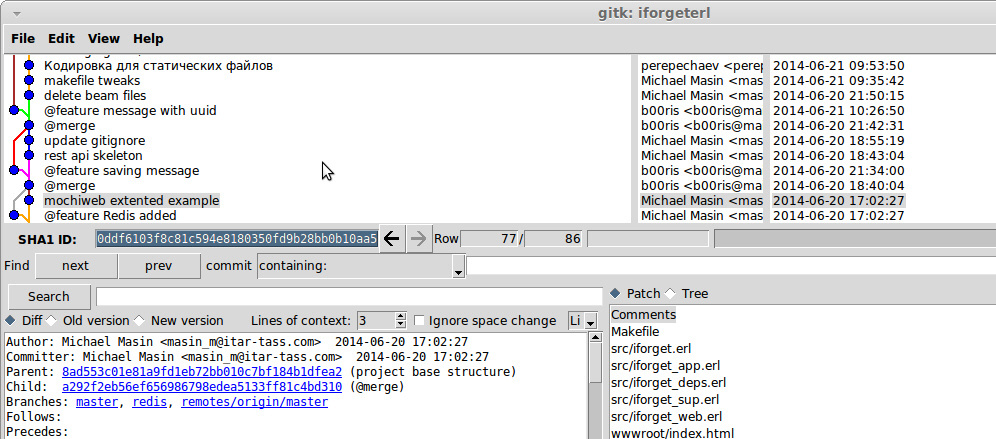Click commit dot for '@feature saving message'
Viewport: 996px width, 439px height.
pyautogui.click(x=13, y=170)
